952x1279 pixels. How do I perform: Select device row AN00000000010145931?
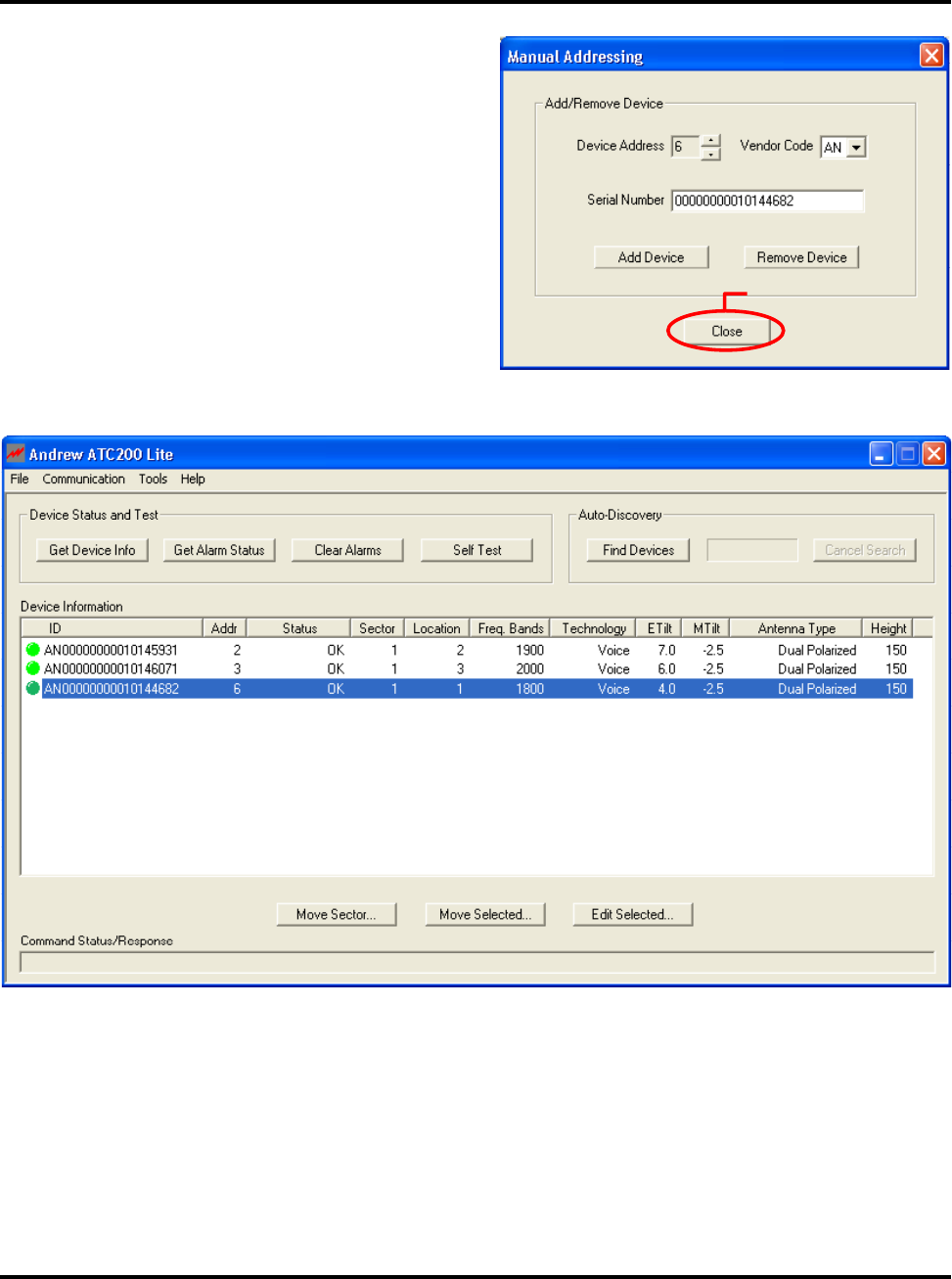pos(468,650)
